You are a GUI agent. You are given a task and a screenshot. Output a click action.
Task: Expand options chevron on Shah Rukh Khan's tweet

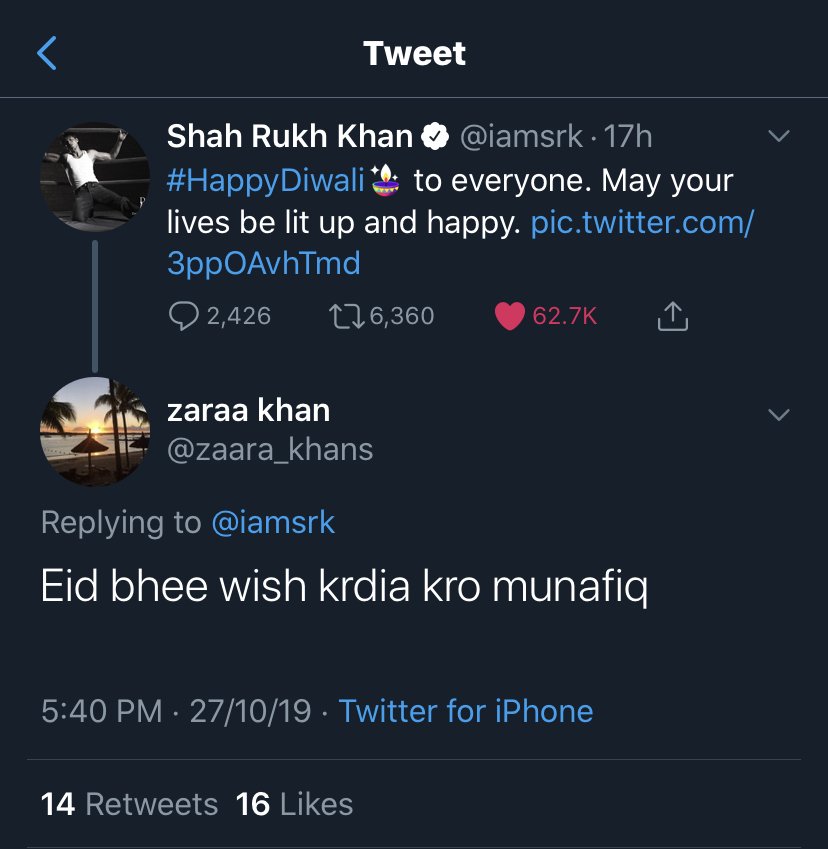[777, 136]
